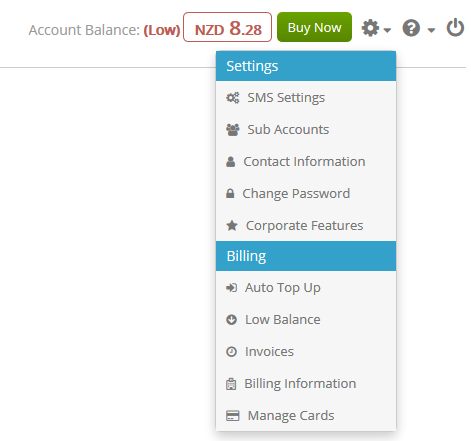Select Sub Accounts menu entry
Viewport: 471px width, 441px height.
(x=306, y=130)
